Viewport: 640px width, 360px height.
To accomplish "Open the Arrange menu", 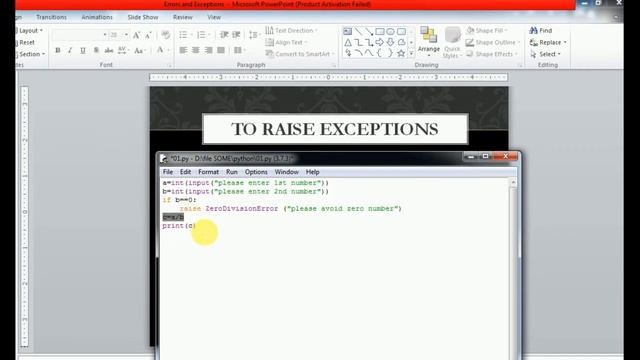I will pos(429,42).
